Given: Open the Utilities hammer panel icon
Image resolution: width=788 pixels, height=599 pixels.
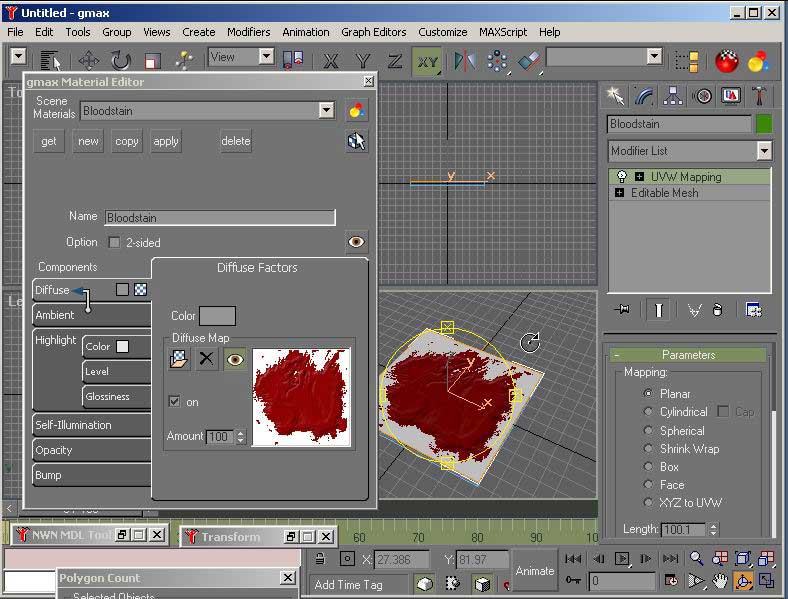Looking at the screenshot, I should pos(759,96).
